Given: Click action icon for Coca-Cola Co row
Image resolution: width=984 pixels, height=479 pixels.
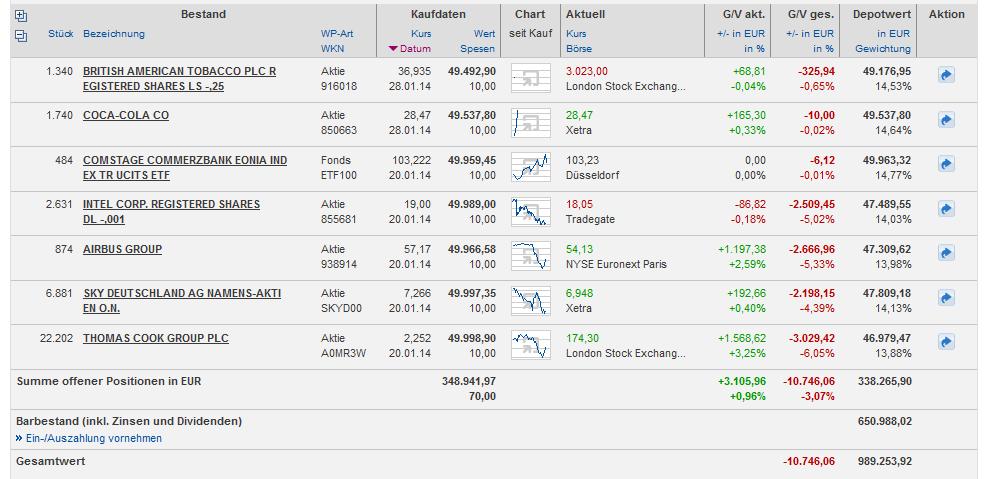Looking at the screenshot, I should [946, 120].
